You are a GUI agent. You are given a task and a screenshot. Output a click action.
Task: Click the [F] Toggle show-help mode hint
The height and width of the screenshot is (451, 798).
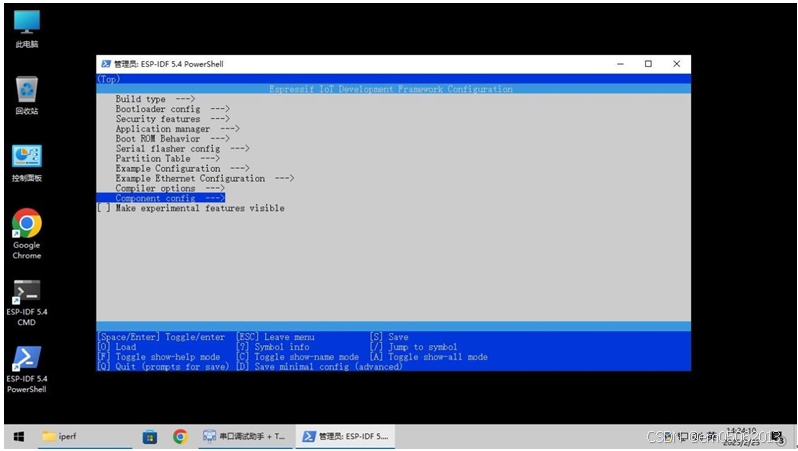coord(159,357)
